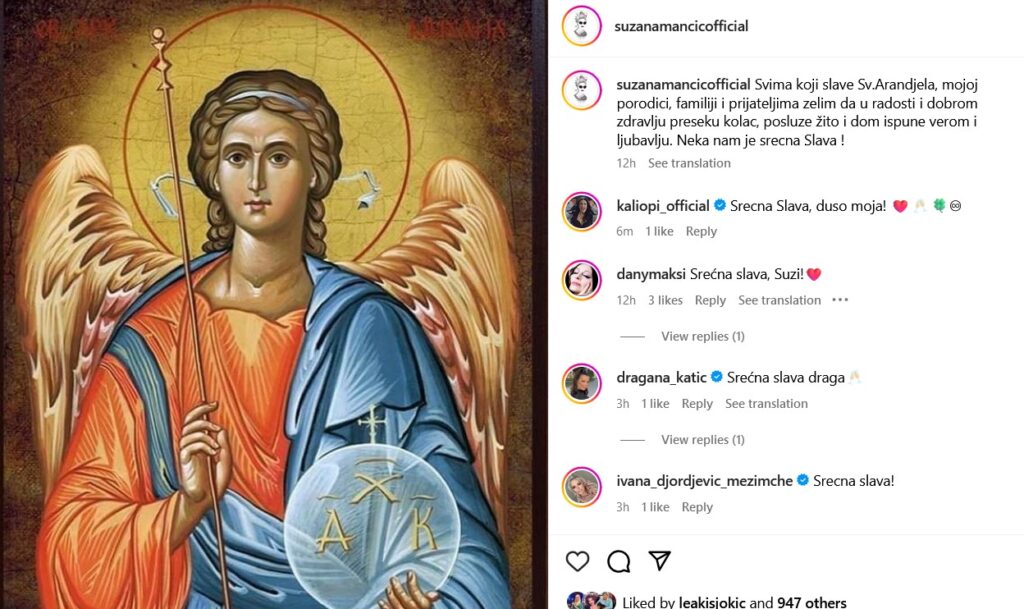The height and width of the screenshot is (609, 1024).
Task: View likes count on danymaksi comment
Action: (664, 300)
